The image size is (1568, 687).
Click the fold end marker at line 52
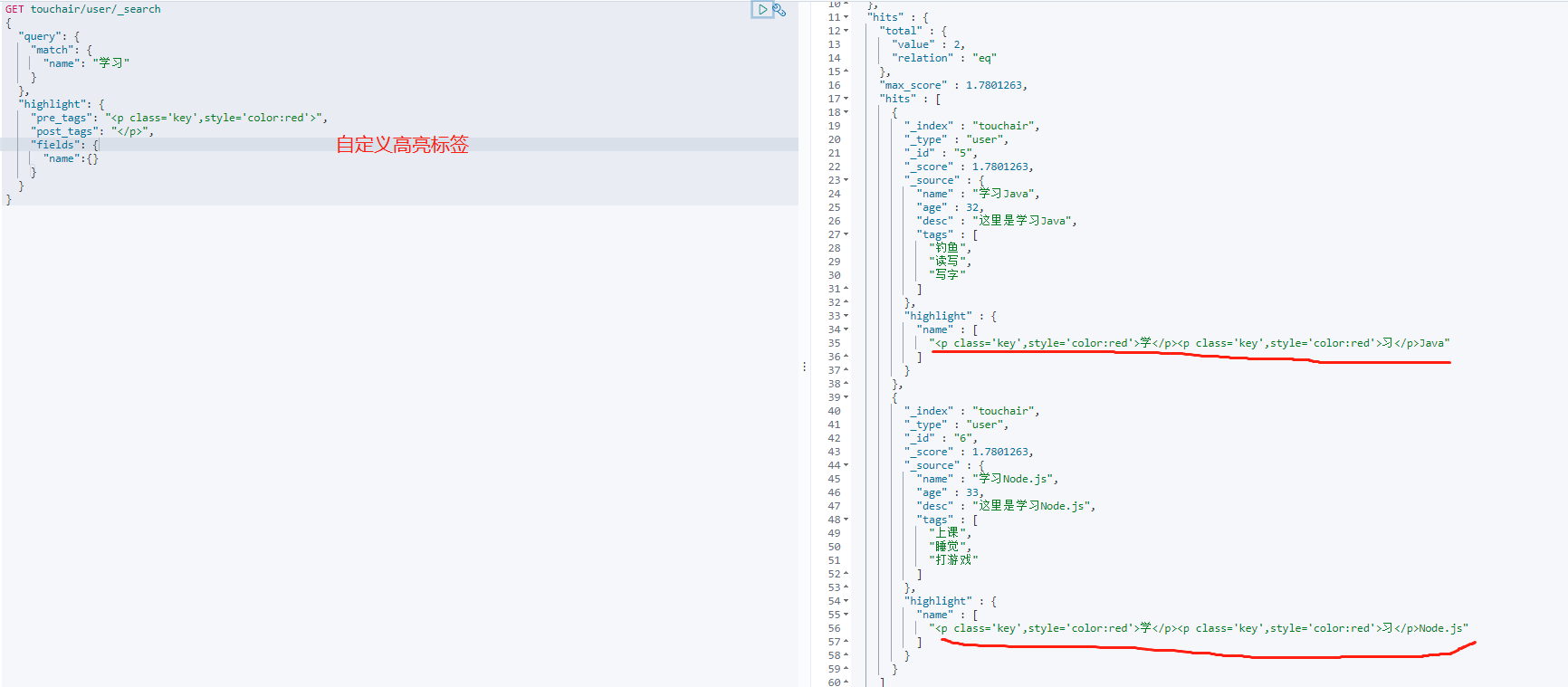tap(846, 574)
